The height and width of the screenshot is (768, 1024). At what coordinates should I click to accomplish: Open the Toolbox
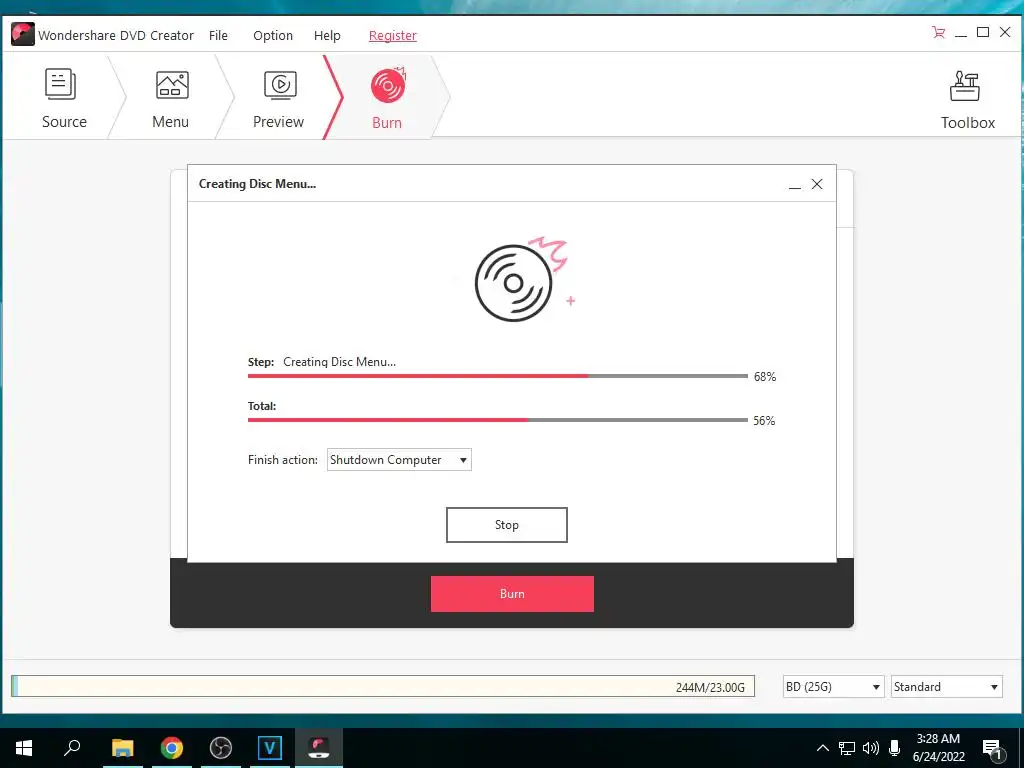pyautogui.click(x=967, y=100)
